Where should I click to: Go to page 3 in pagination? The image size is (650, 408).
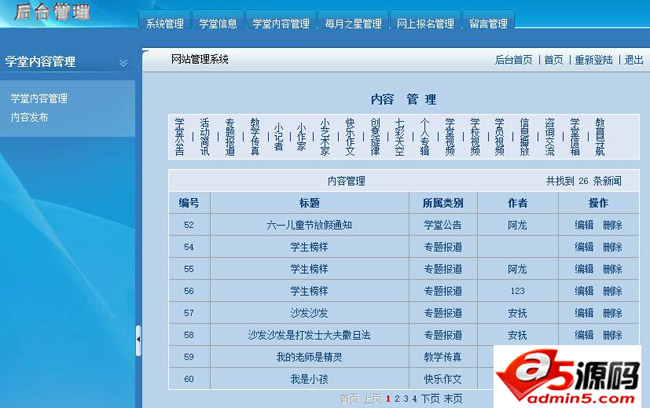(x=406, y=399)
